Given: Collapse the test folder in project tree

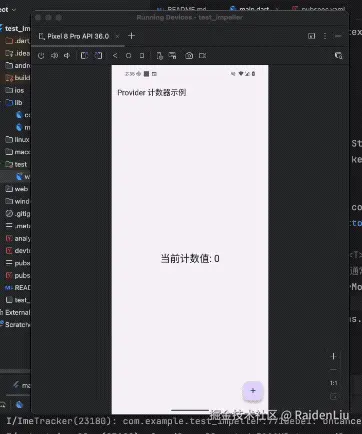Looking at the screenshot, I should 15,164.
